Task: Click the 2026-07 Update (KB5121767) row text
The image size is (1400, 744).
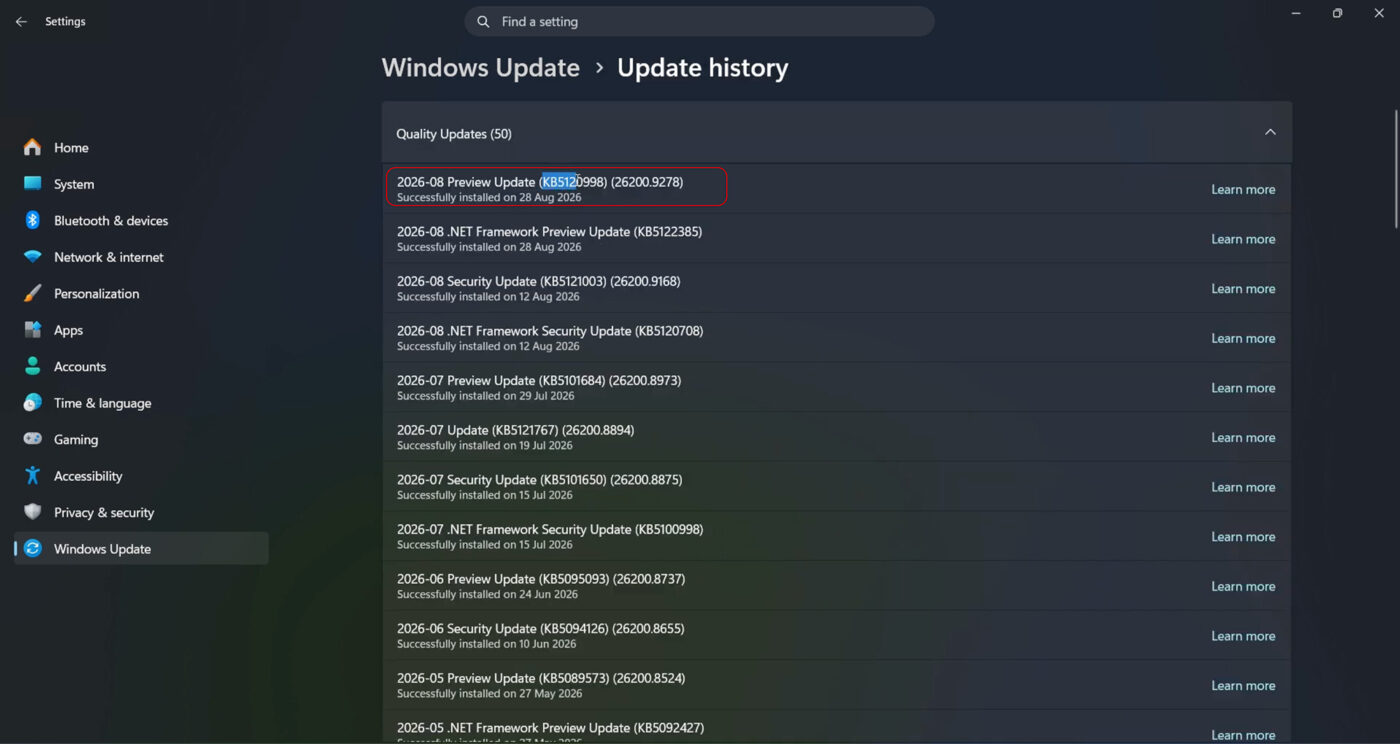Action: pos(515,430)
